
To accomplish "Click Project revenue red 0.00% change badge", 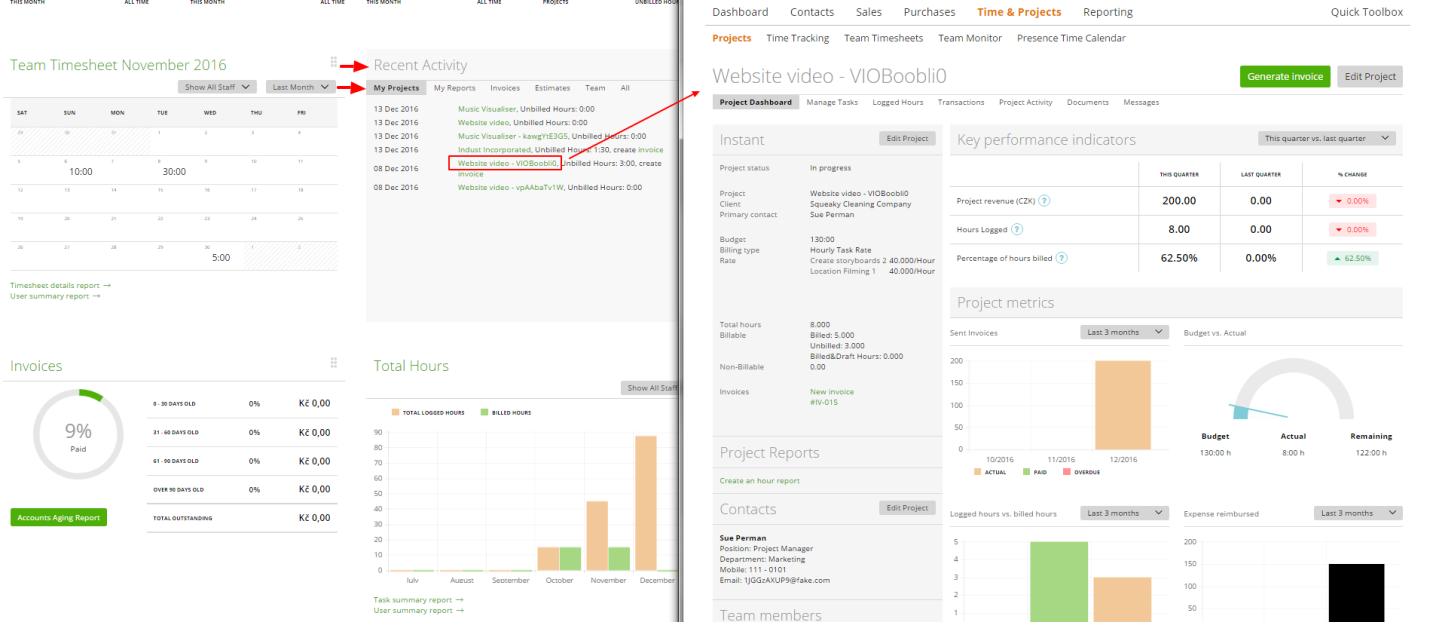I will [x=1352, y=201].
